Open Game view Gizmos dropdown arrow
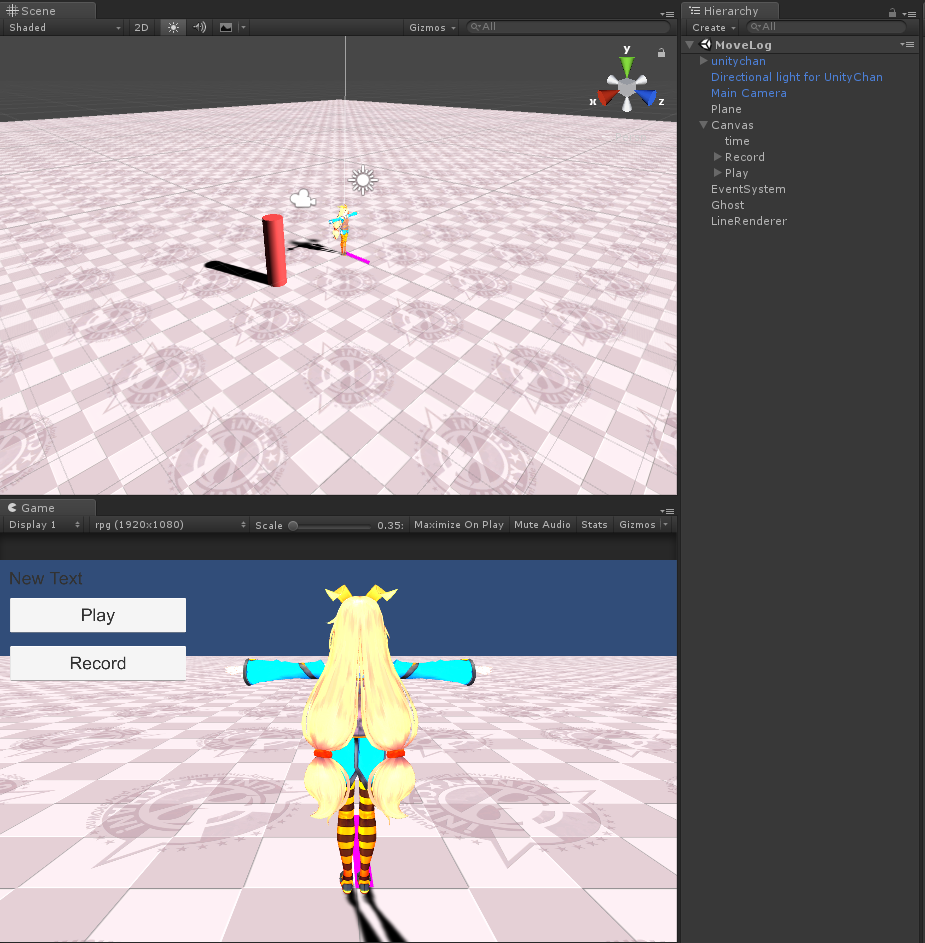925x943 pixels. 665,524
